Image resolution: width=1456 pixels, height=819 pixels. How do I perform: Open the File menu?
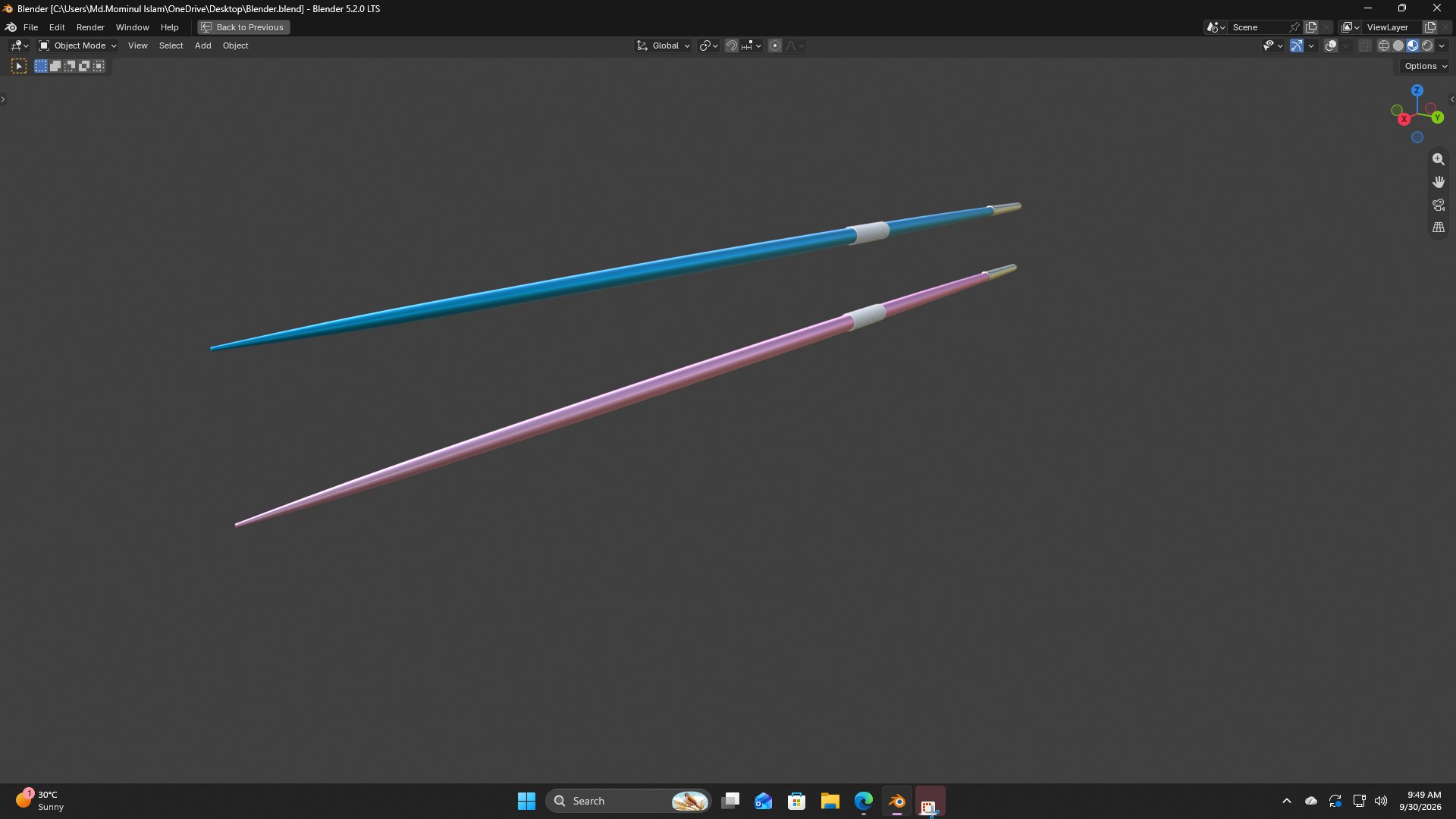tap(30, 27)
